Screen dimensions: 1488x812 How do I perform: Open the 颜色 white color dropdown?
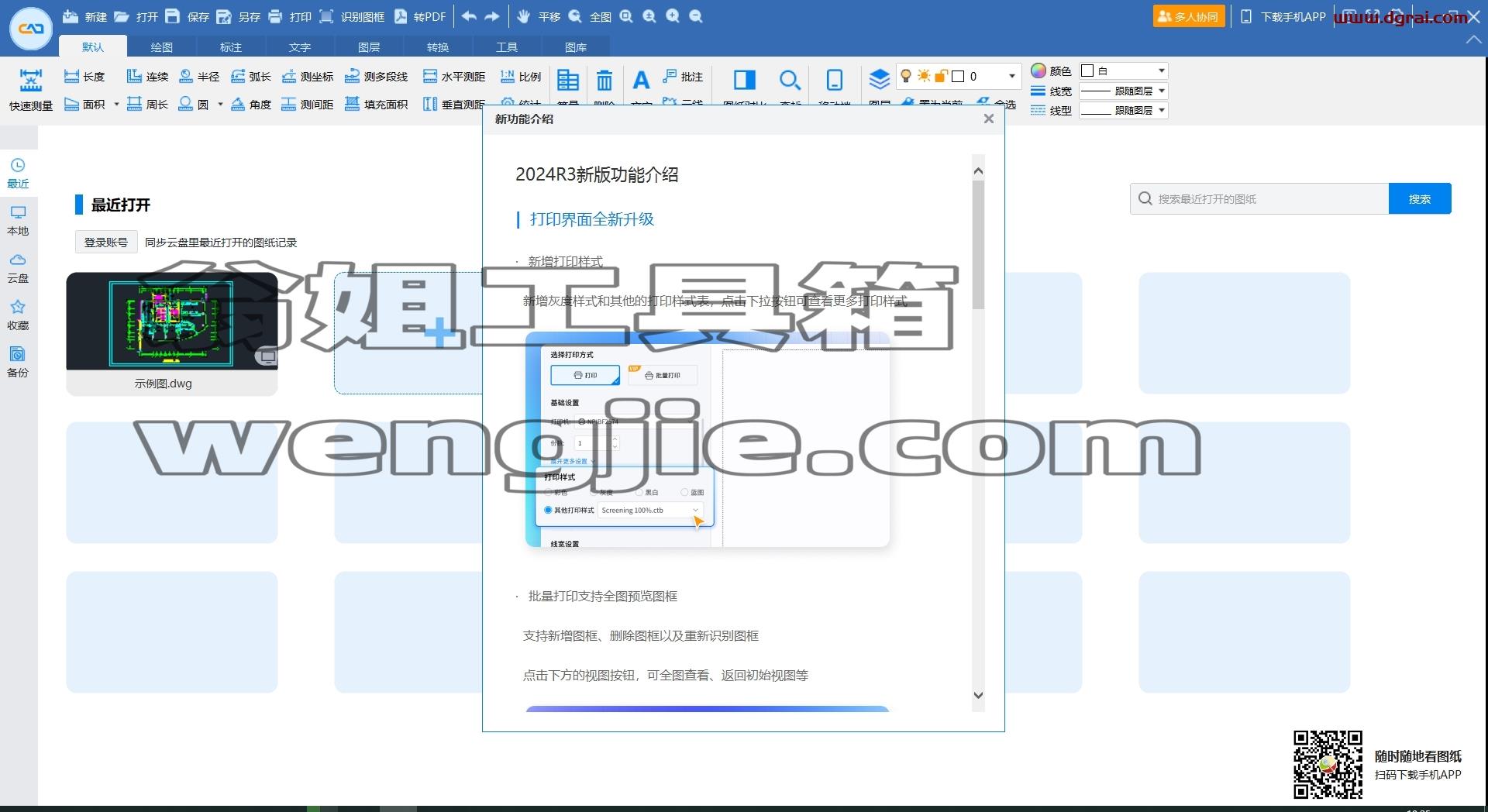pos(1123,71)
